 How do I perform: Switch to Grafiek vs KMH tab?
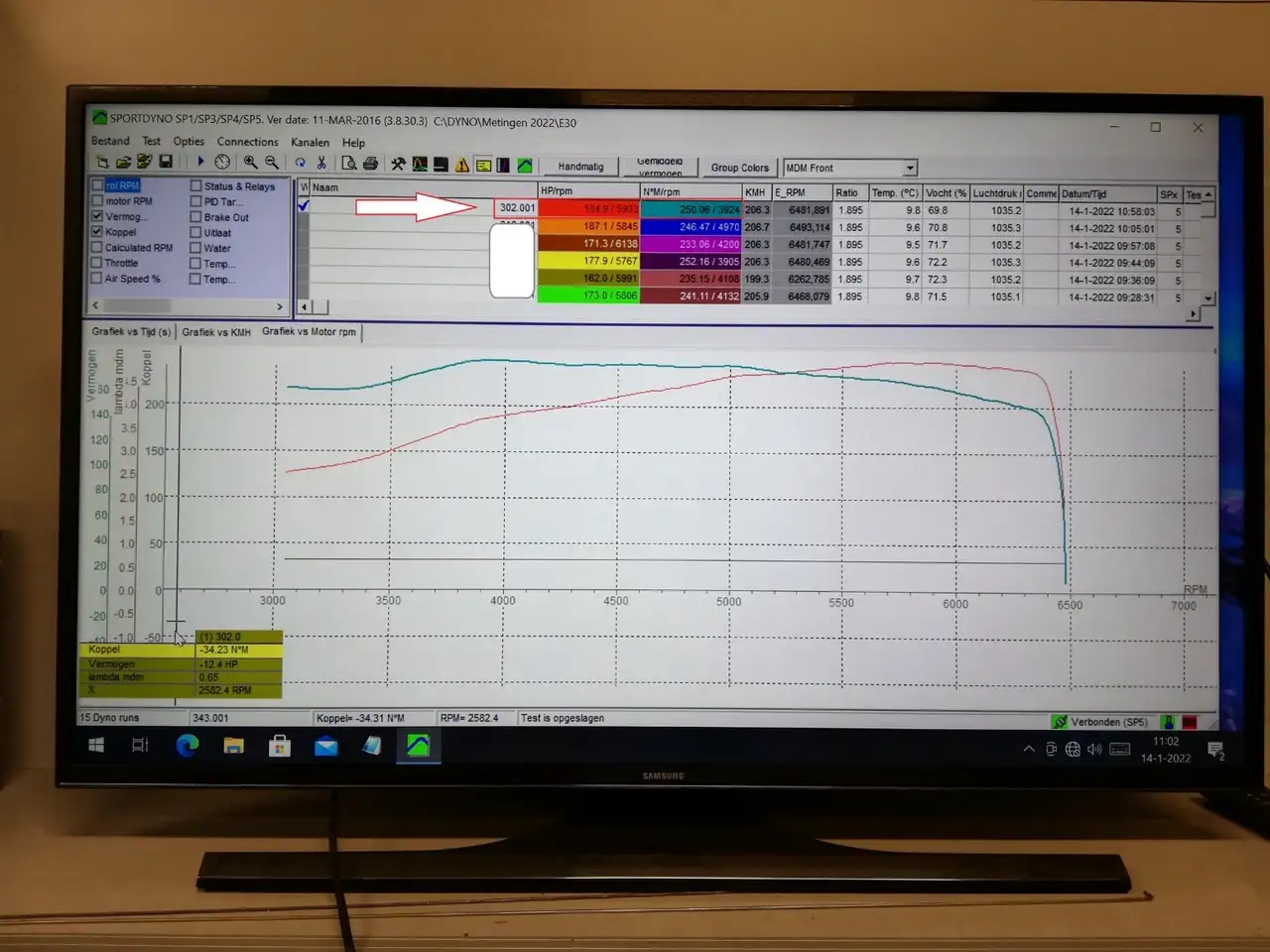(216, 332)
